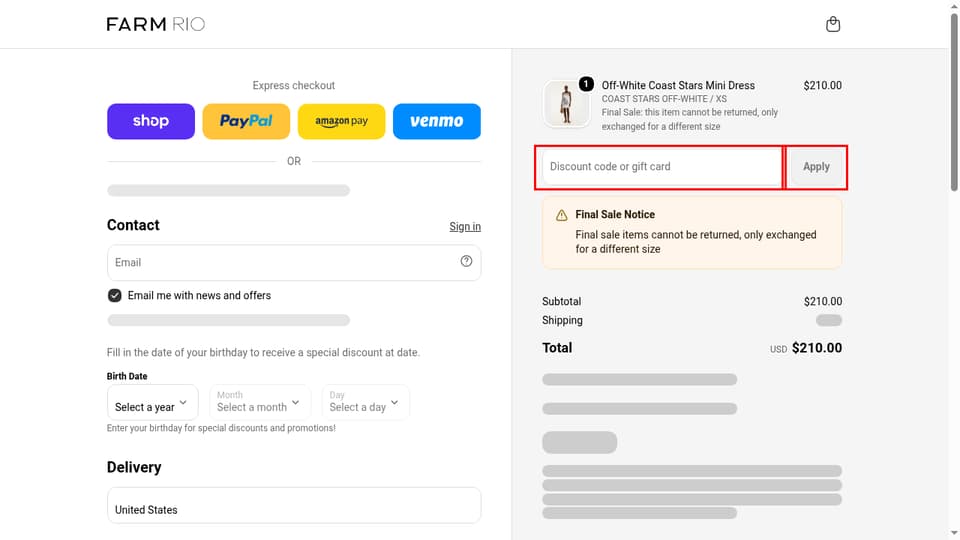
Task: Click the Express checkout label
Action: (x=294, y=86)
